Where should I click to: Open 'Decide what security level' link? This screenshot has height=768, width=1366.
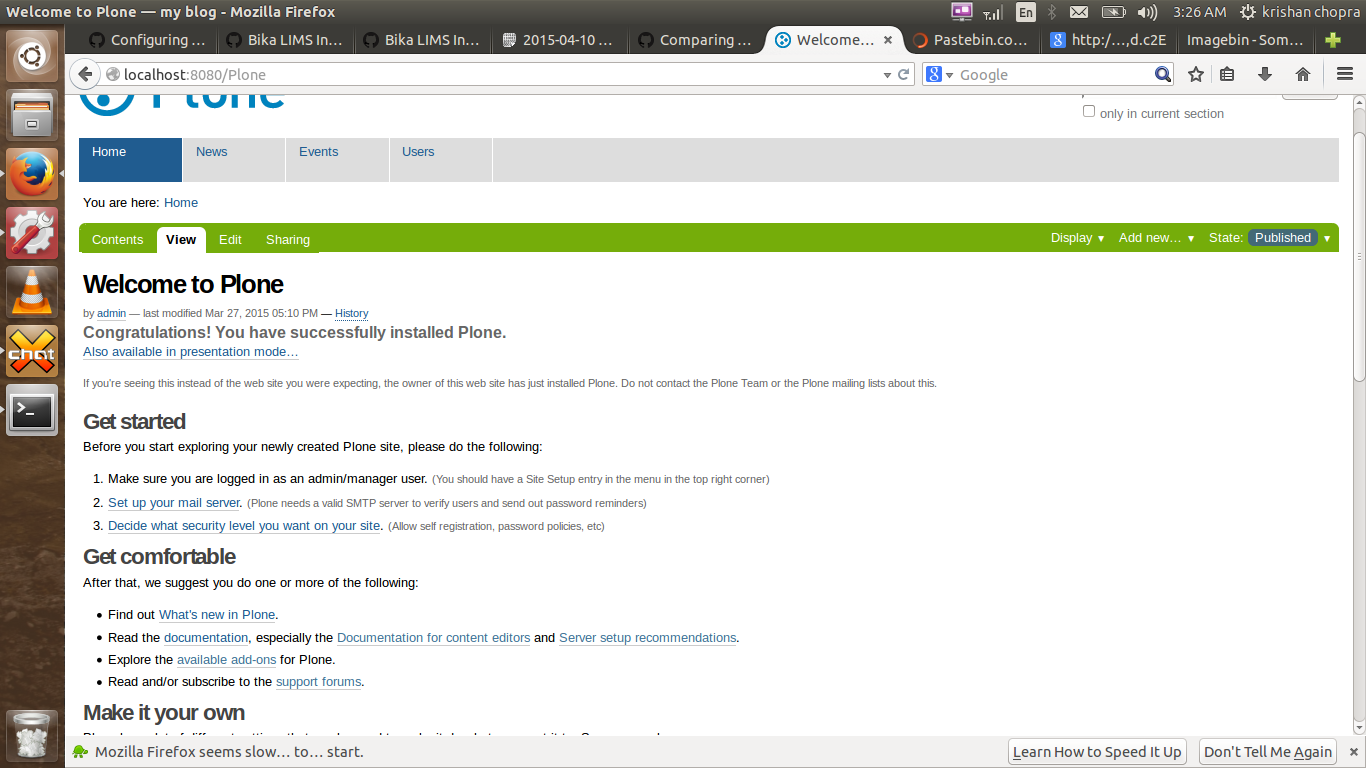244,526
